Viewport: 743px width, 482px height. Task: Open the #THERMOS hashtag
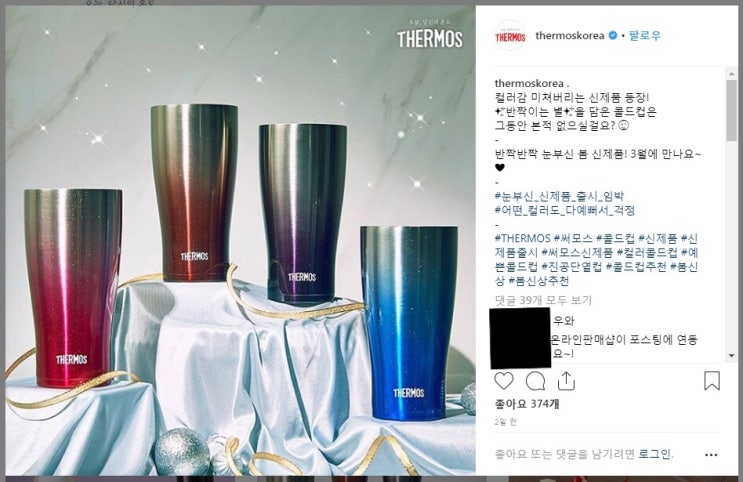523,238
